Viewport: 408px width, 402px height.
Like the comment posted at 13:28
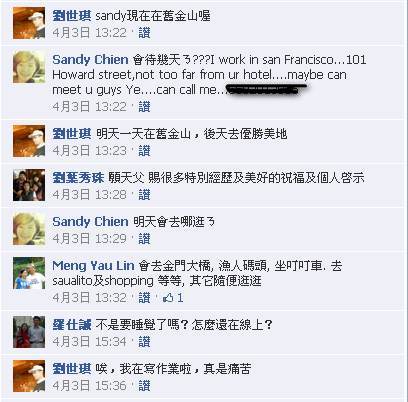[x=144, y=195]
